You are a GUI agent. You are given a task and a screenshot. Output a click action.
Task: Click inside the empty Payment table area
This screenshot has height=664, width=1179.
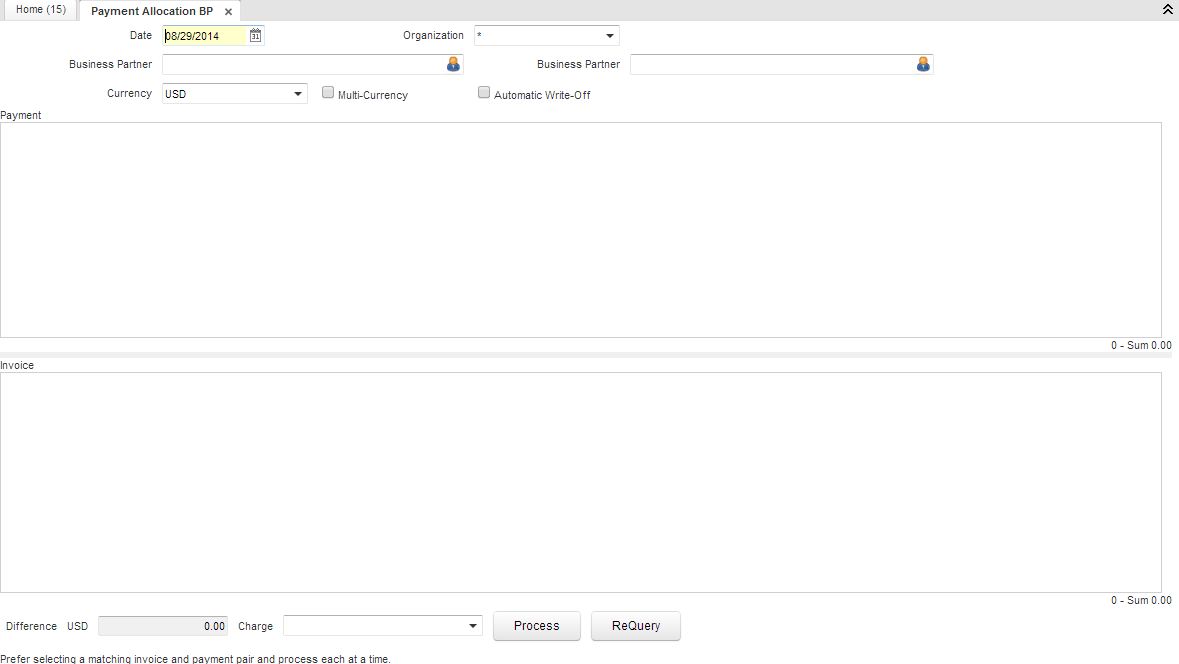(580, 230)
